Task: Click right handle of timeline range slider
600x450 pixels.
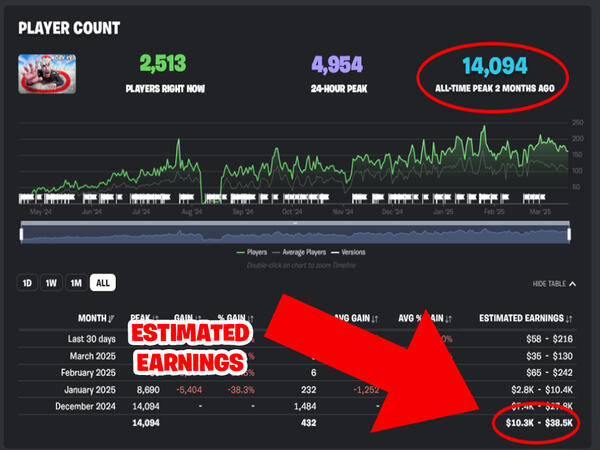Action: click(567, 233)
